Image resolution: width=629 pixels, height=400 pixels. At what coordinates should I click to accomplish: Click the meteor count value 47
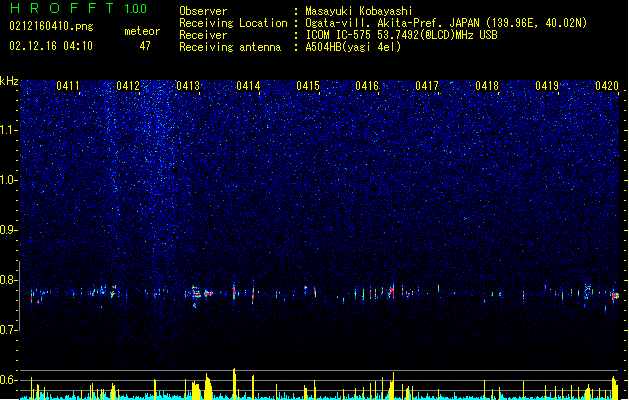click(145, 46)
